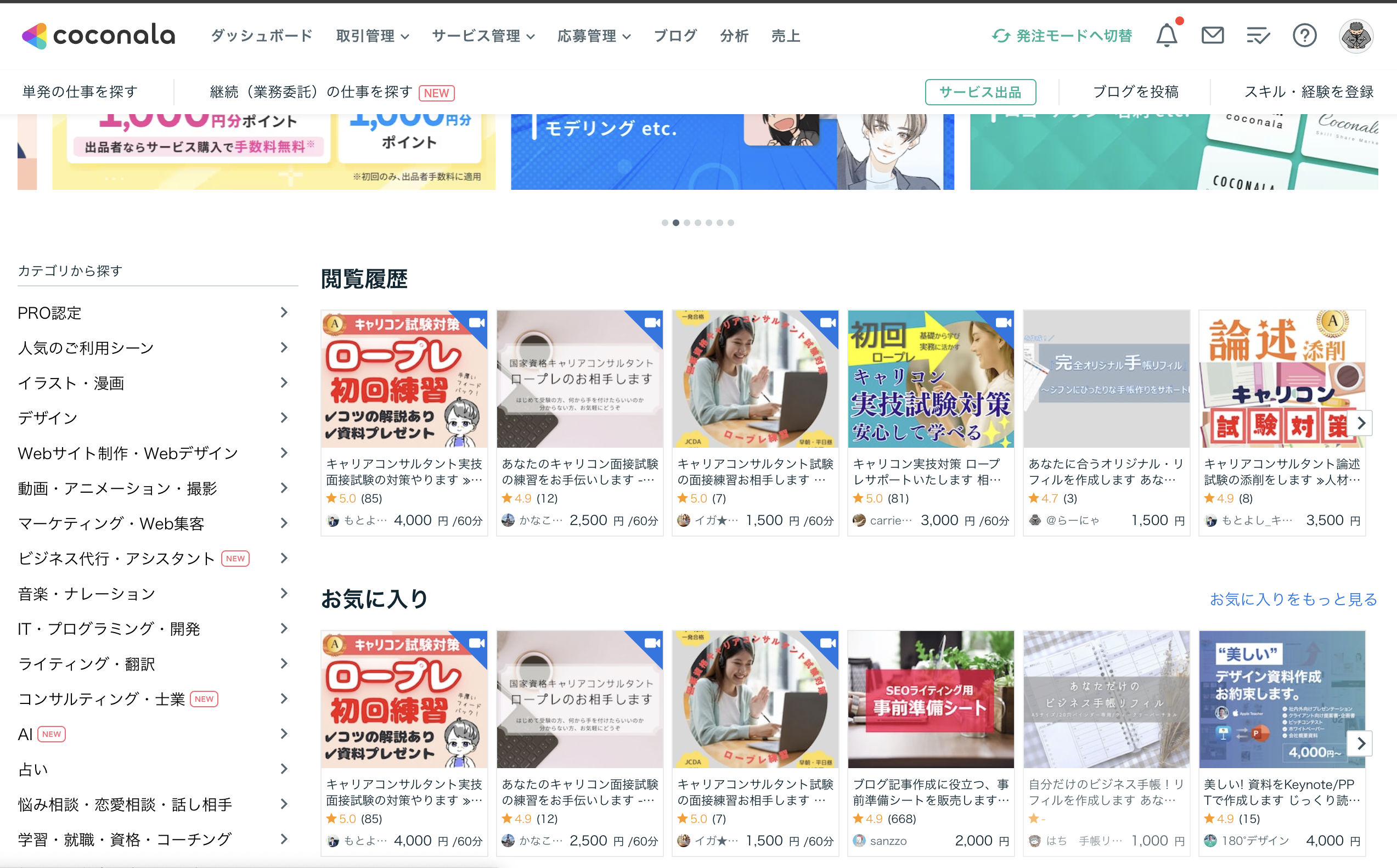Image resolution: width=1397 pixels, height=868 pixels.
Task: Expand the 応募管理 dropdown menu
Action: click(594, 36)
